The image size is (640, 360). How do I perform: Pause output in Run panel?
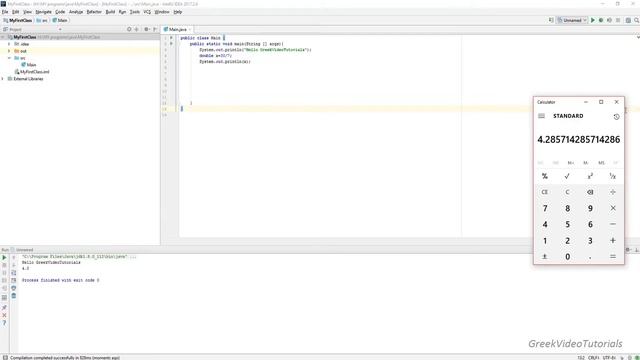(4, 273)
